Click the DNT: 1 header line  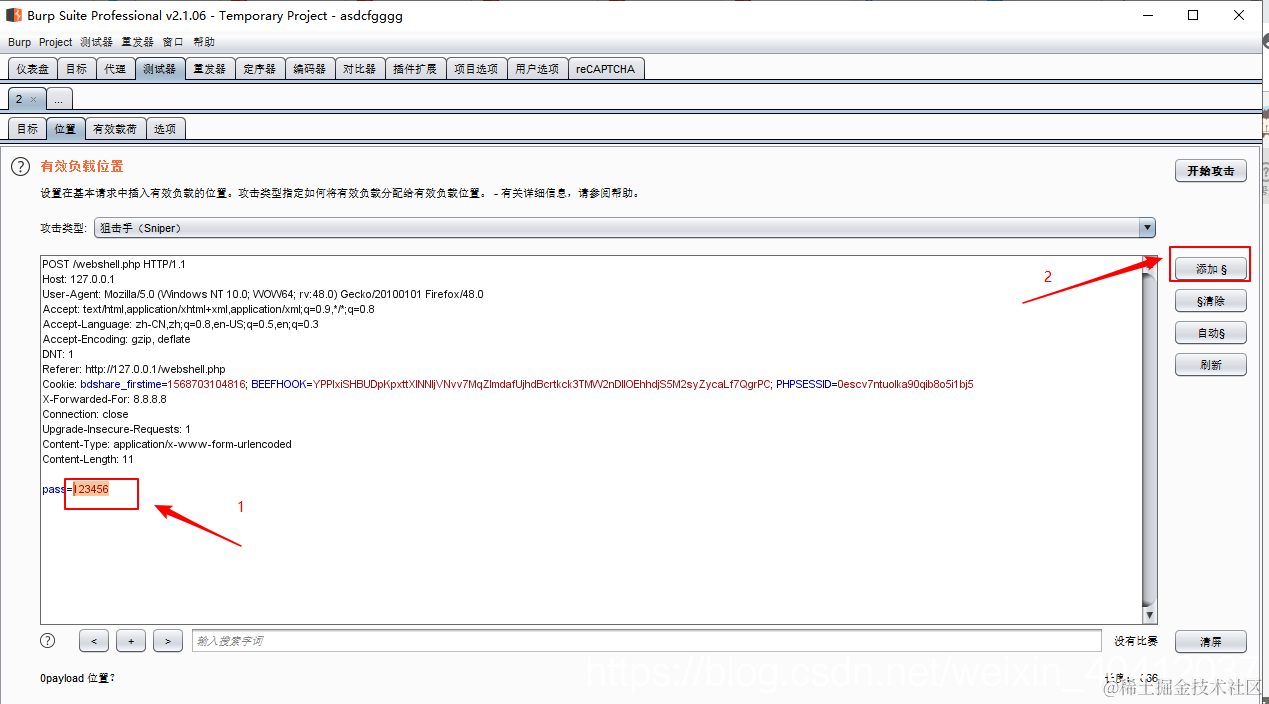tap(58, 354)
